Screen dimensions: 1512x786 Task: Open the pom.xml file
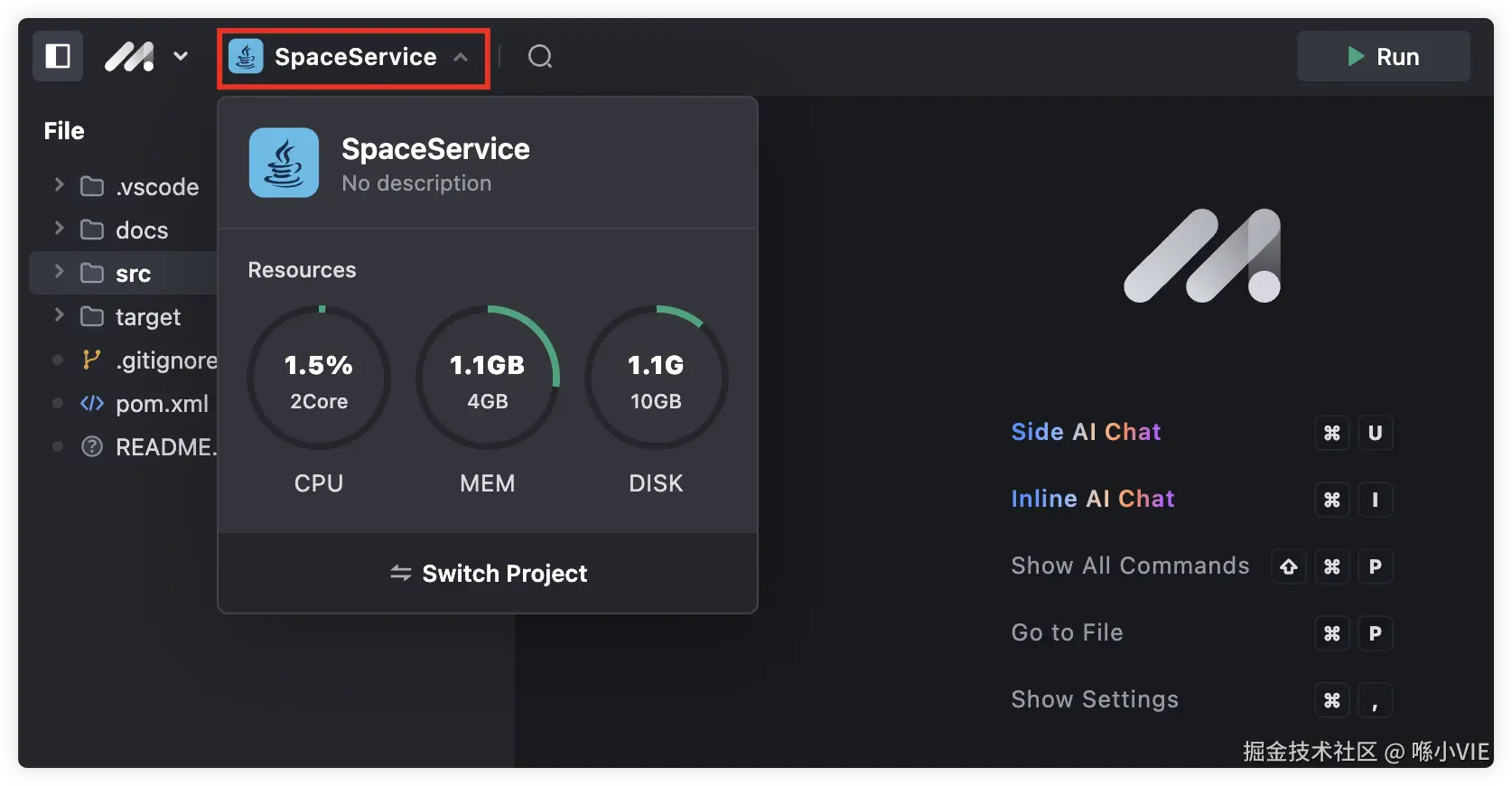coord(162,404)
